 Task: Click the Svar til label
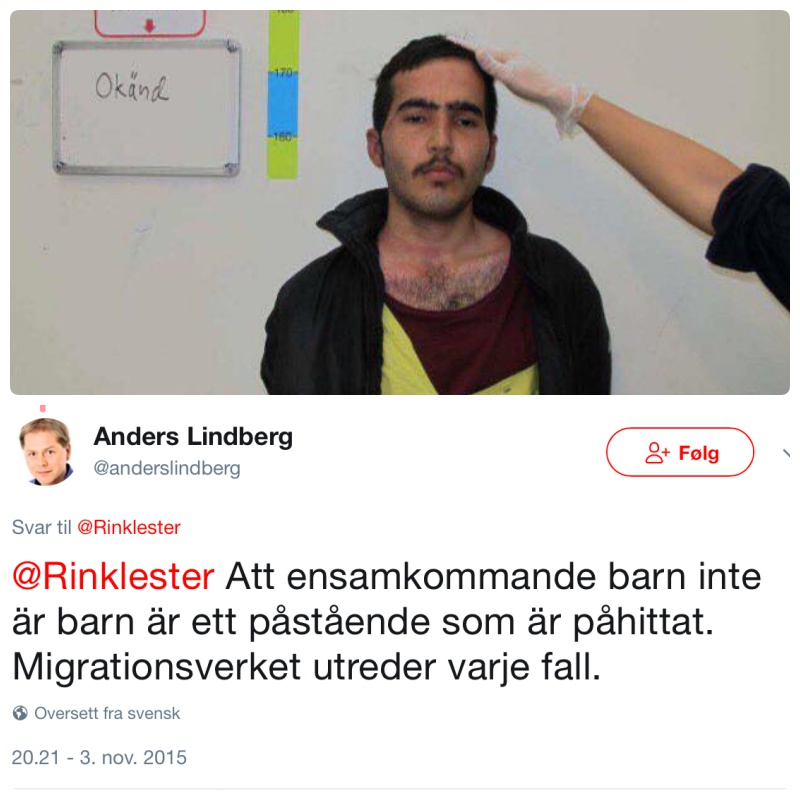click(x=41, y=527)
